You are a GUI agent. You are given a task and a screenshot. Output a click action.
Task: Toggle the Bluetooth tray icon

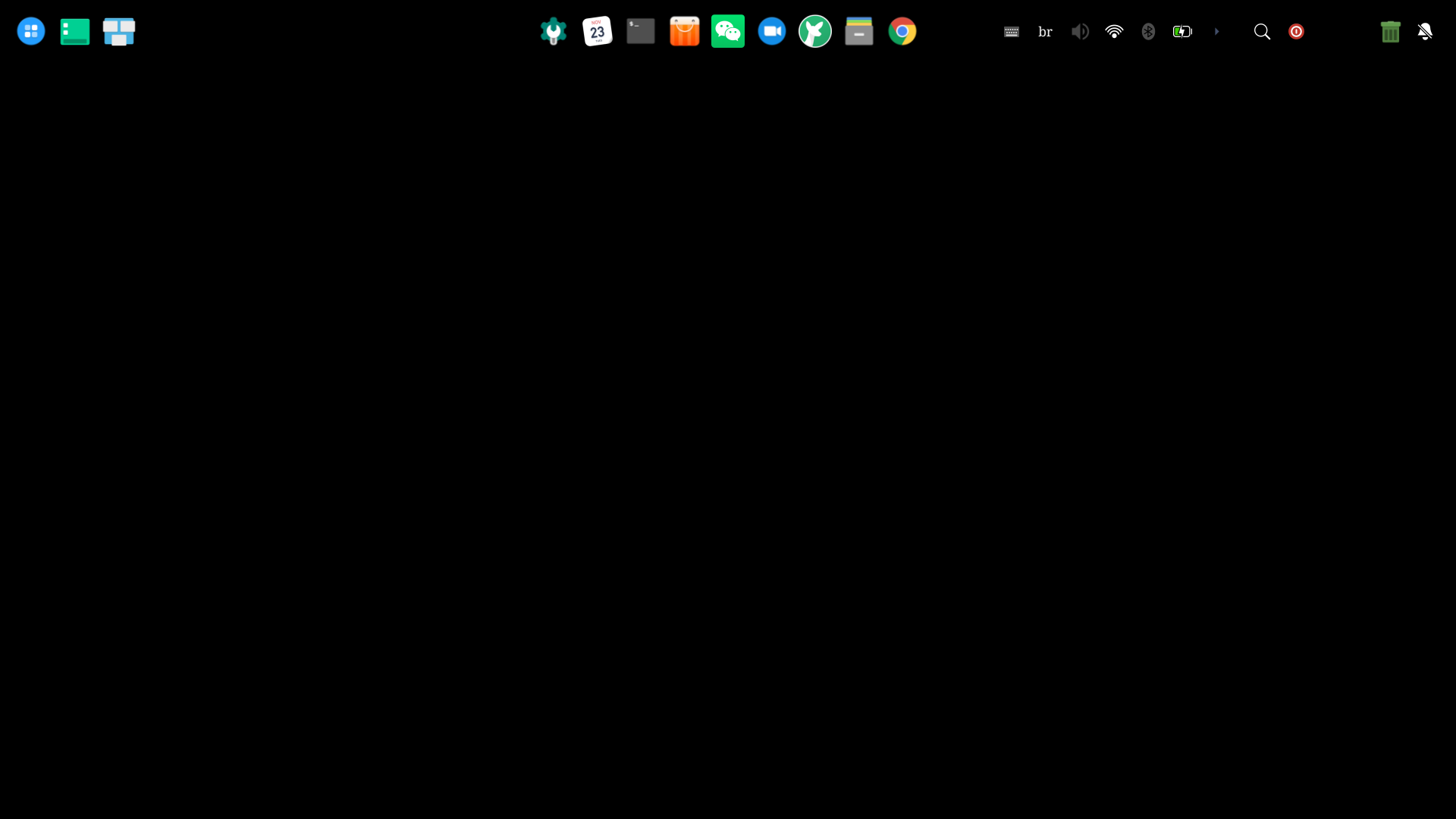tap(1148, 31)
